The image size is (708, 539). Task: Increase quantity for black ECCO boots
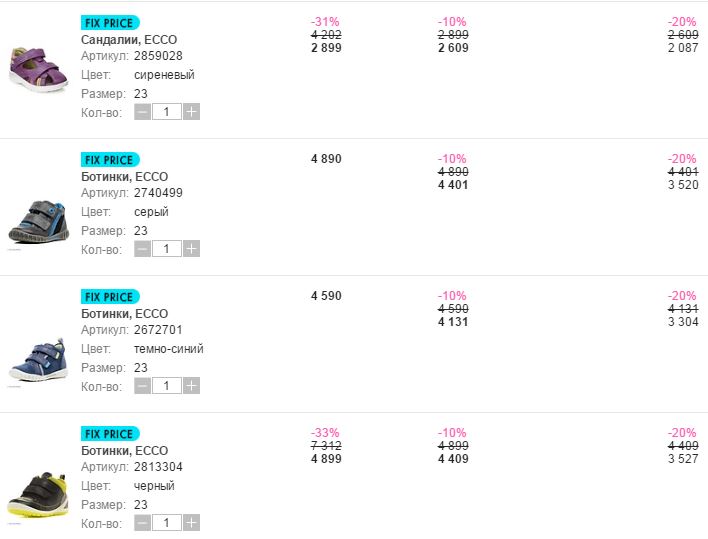(x=192, y=523)
